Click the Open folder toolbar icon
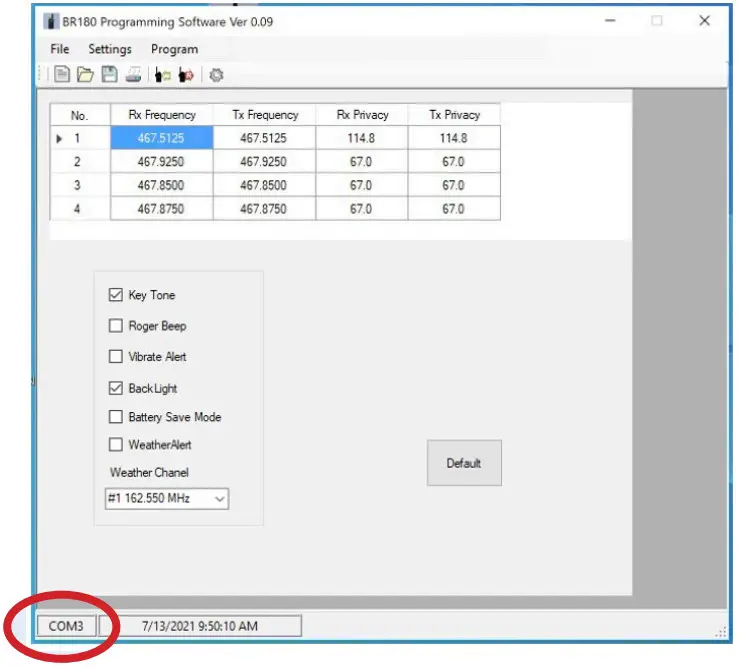The image size is (740, 668). pyautogui.click(x=85, y=75)
